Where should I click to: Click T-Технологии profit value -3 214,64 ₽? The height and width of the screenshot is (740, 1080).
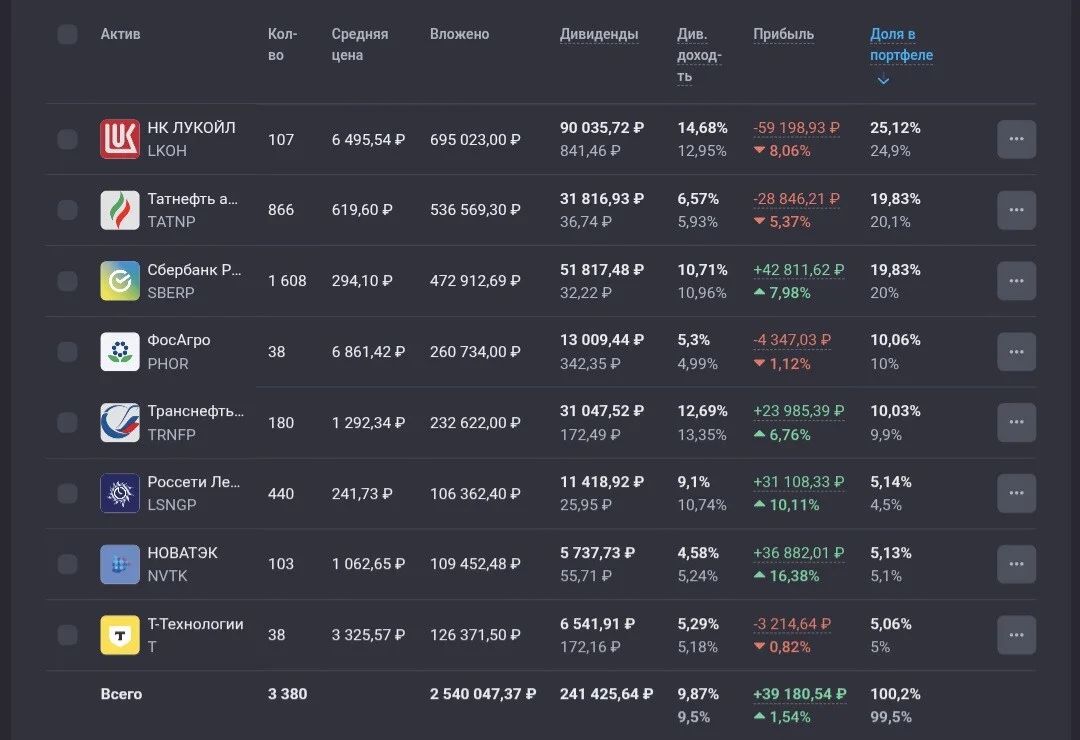[792, 624]
